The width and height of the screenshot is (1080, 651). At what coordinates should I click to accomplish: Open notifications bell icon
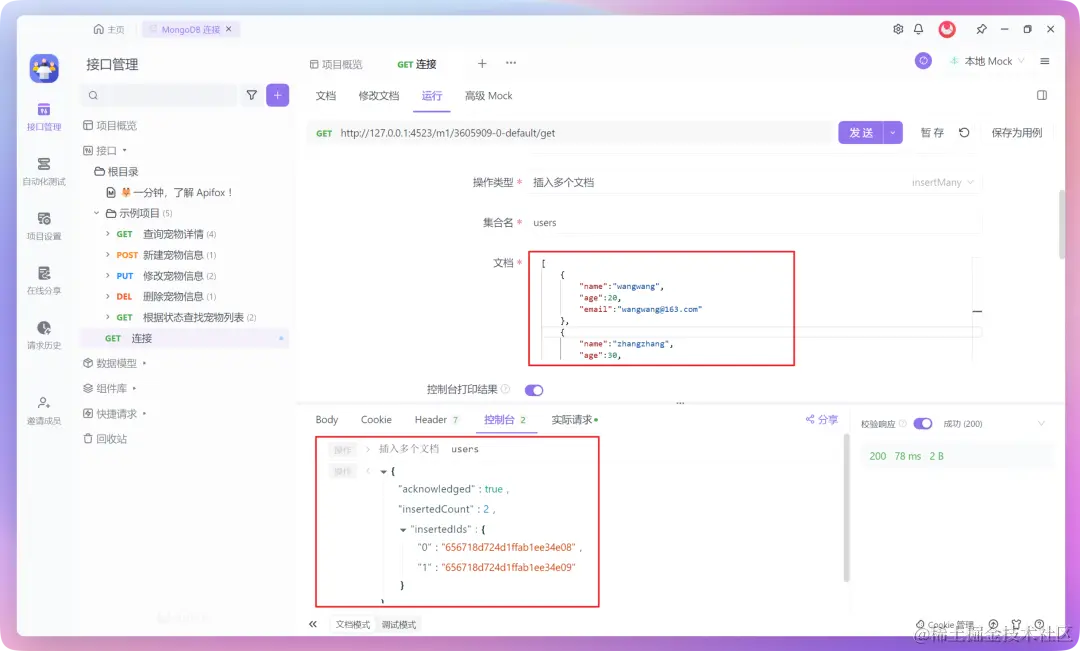(918, 29)
